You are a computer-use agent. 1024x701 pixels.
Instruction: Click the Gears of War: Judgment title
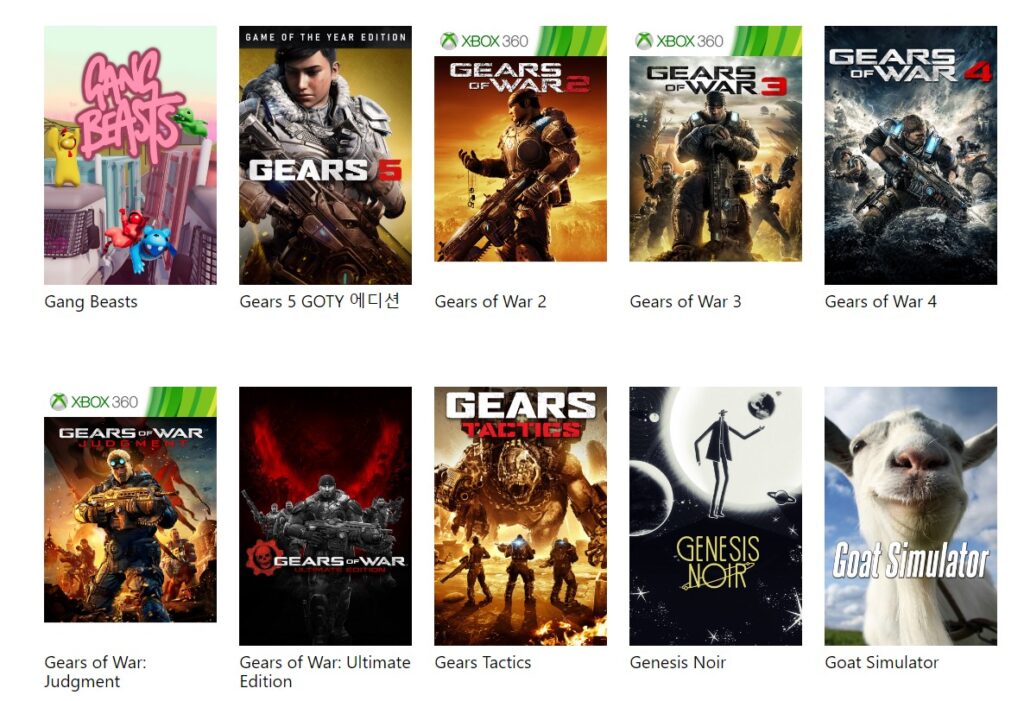tap(95, 672)
